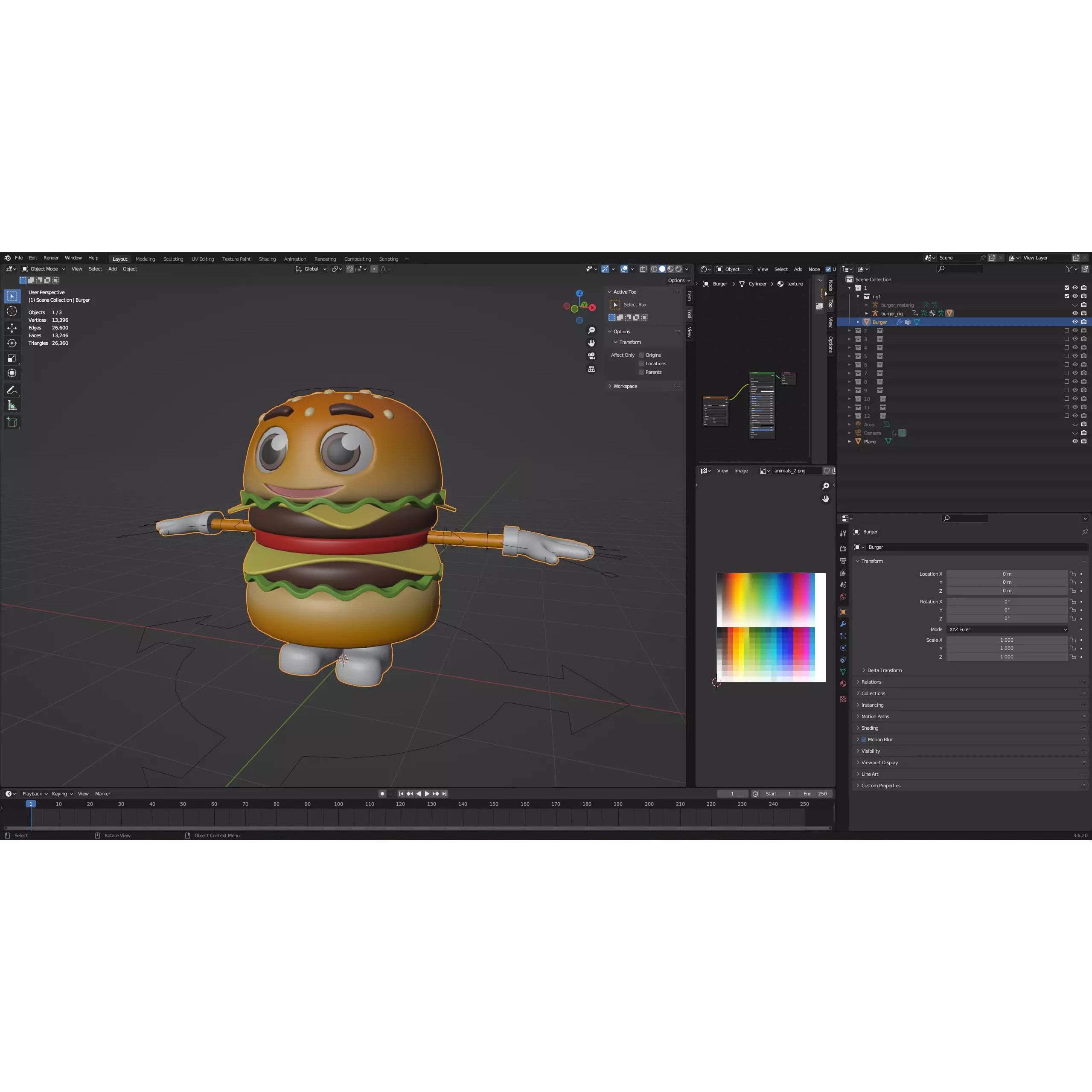Open the Cursor tool in the toolbar
Screen dimensions: 1092x1092
pos(12,311)
